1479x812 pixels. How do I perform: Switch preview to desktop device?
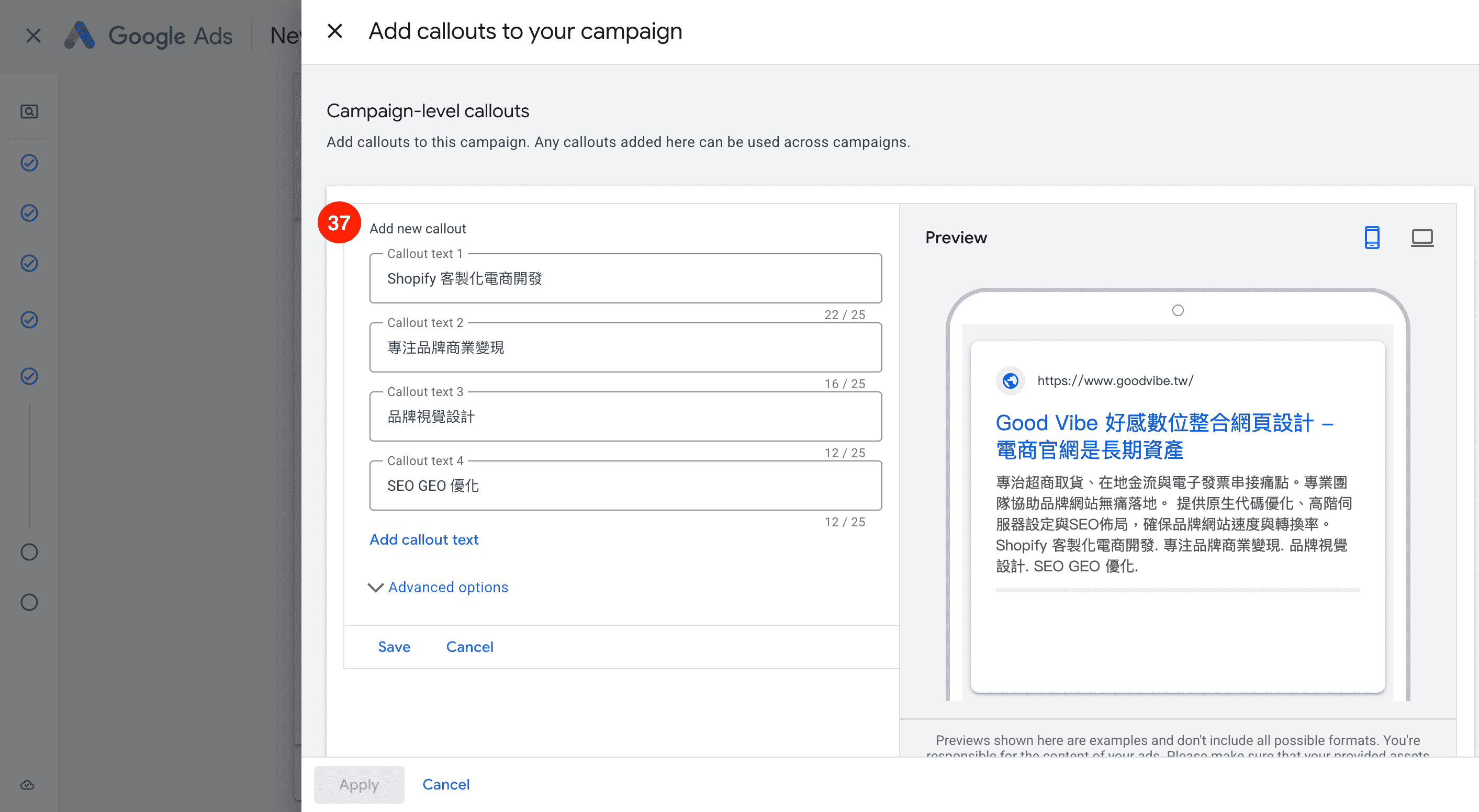point(1422,238)
